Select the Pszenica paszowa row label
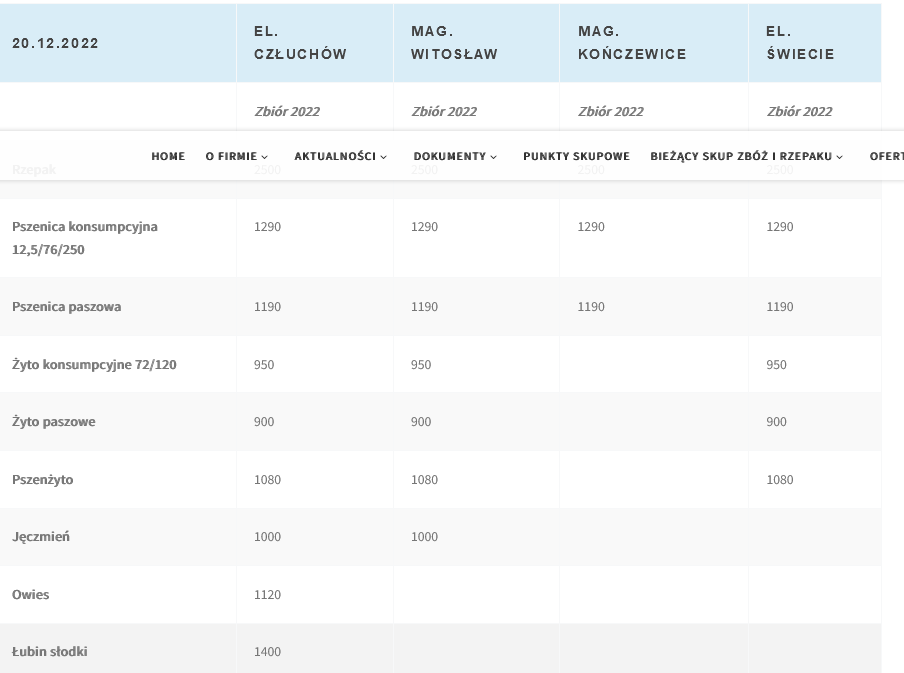This screenshot has width=904, height=673. pos(67,307)
